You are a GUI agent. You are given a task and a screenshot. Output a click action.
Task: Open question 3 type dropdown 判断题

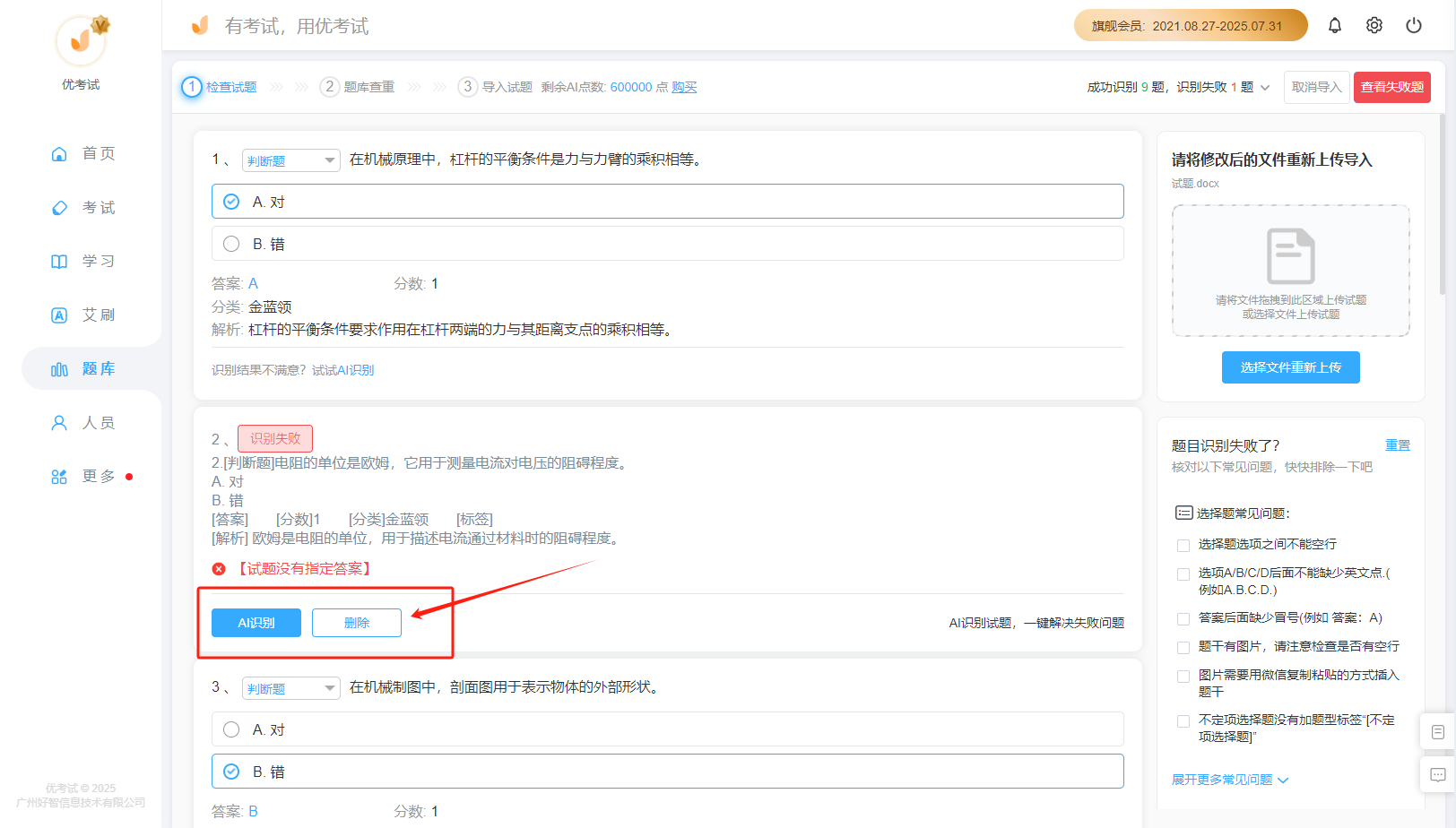click(291, 688)
